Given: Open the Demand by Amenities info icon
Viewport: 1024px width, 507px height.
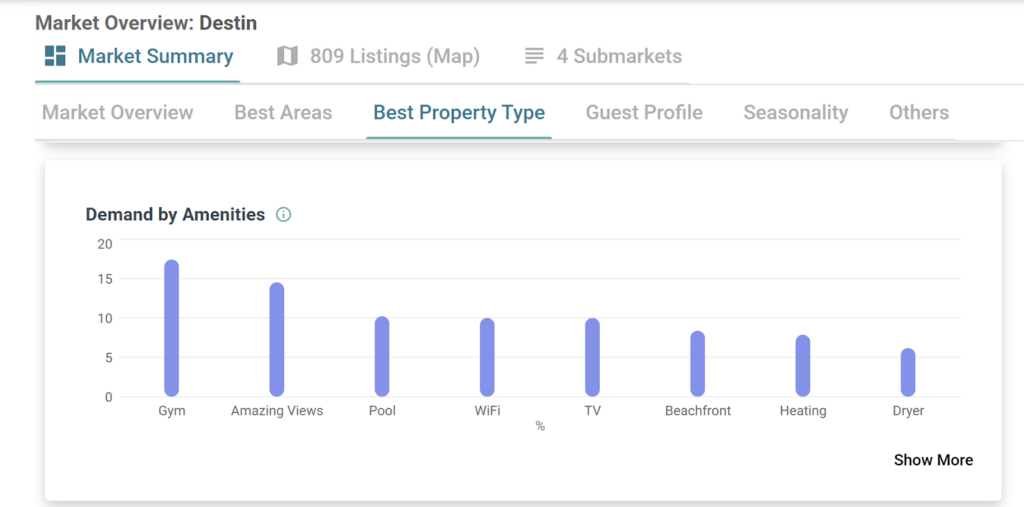Looking at the screenshot, I should pyautogui.click(x=283, y=214).
